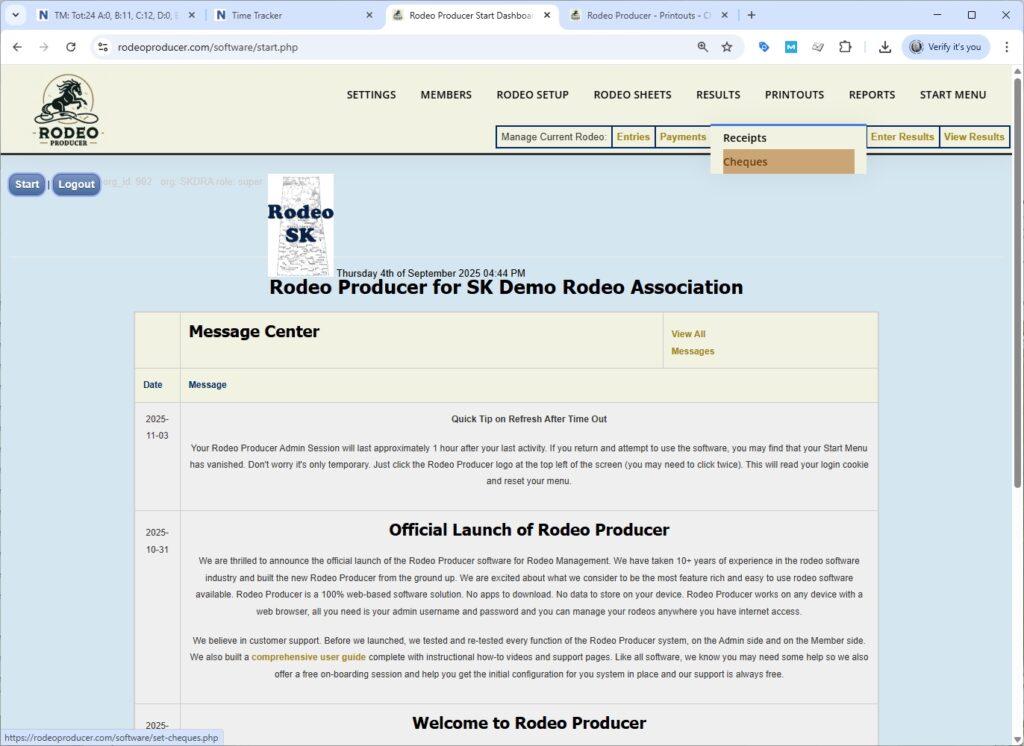1024x746 pixels.
Task: Click the Payments link
Action: [682, 137]
